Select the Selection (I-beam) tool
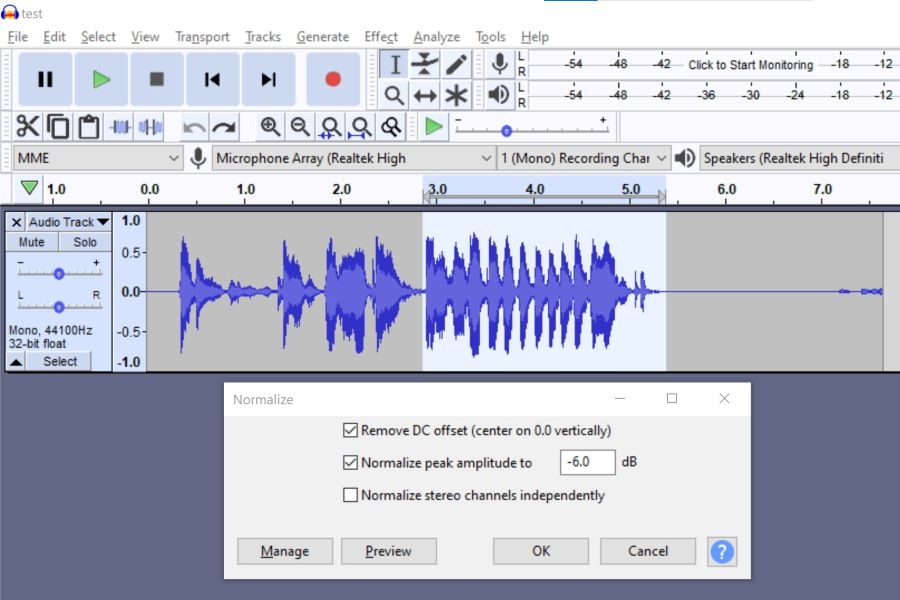The image size is (900, 600). (394, 64)
